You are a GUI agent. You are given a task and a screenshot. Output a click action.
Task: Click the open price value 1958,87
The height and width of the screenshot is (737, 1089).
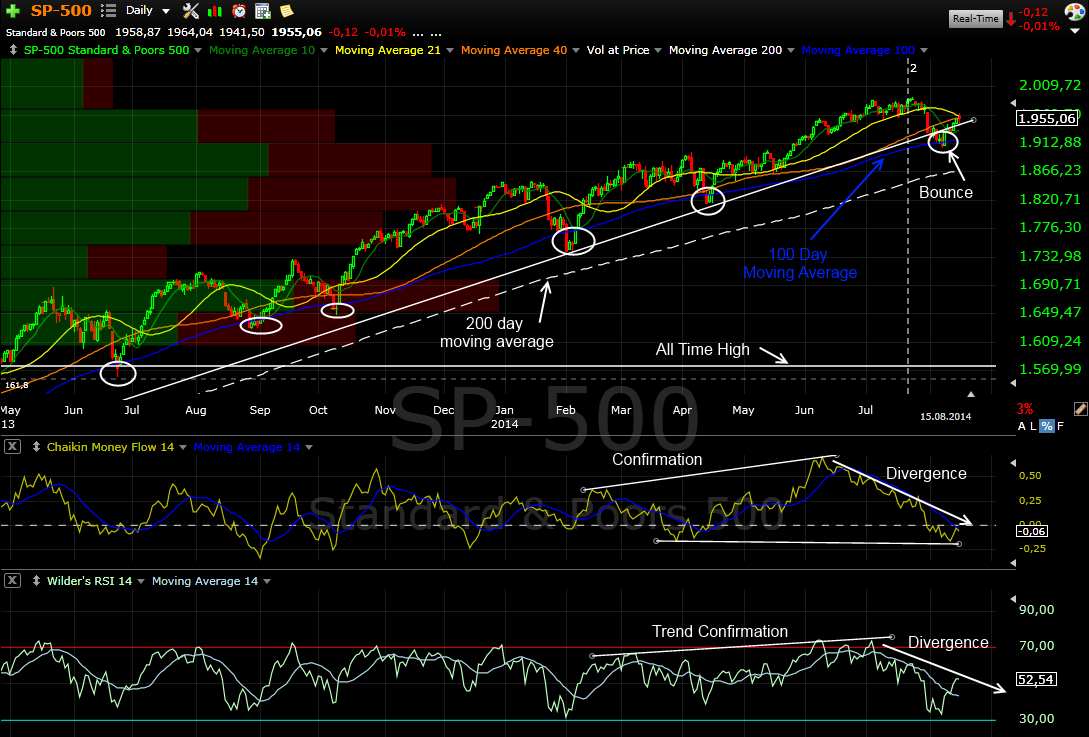coord(138,32)
